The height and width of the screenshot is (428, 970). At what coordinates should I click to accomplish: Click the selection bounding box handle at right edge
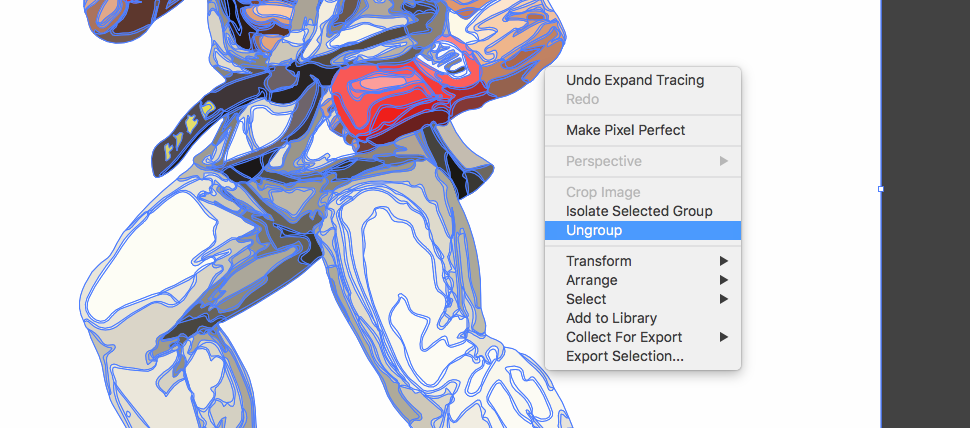(x=881, y=189)
